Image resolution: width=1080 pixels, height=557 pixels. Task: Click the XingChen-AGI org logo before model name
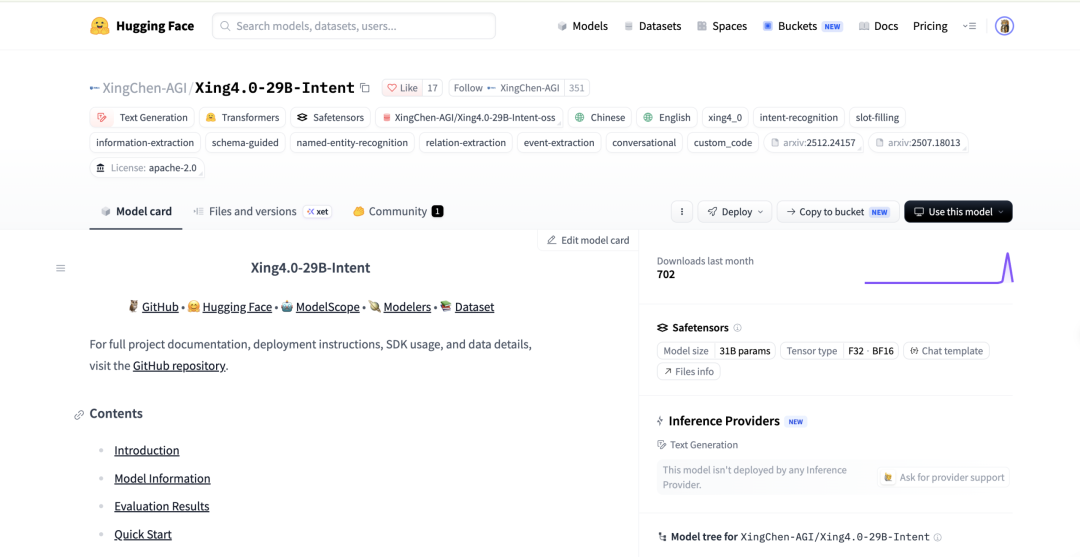(94, 88)
